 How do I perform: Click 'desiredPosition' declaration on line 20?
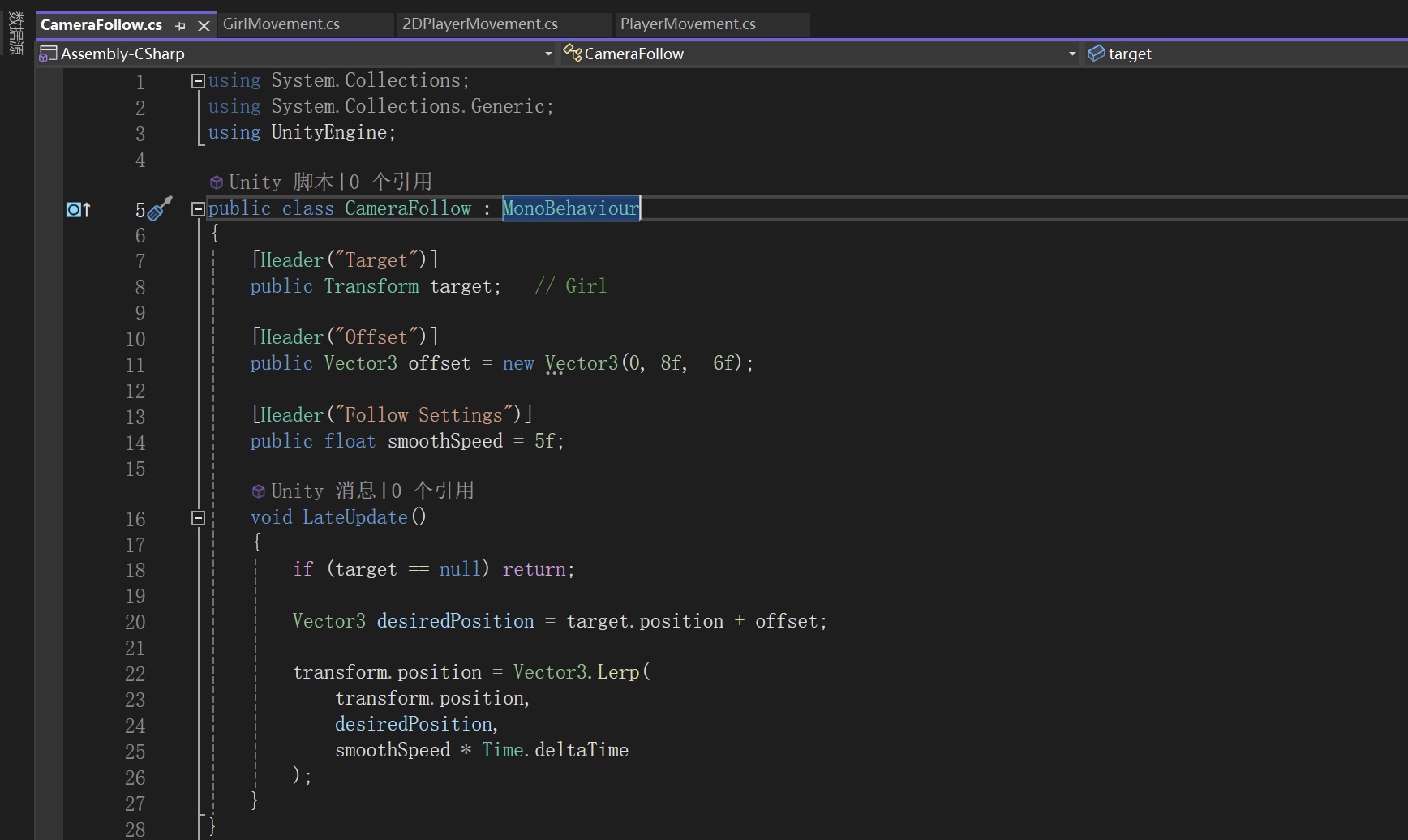click(x=455, y=621)
